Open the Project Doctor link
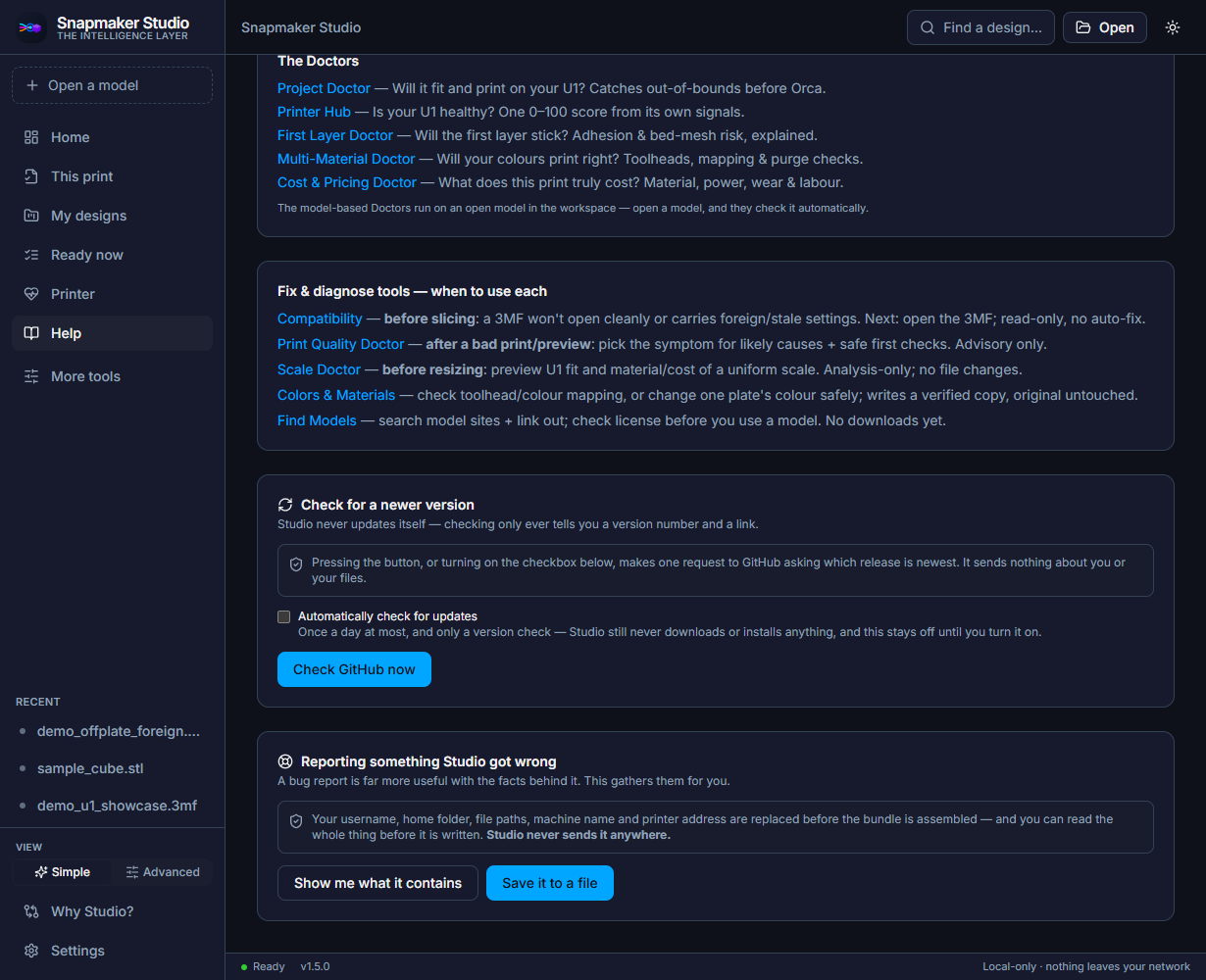The width and height of the screenshot is (1206, 980). pyautogui.click(x=324, y=88)
